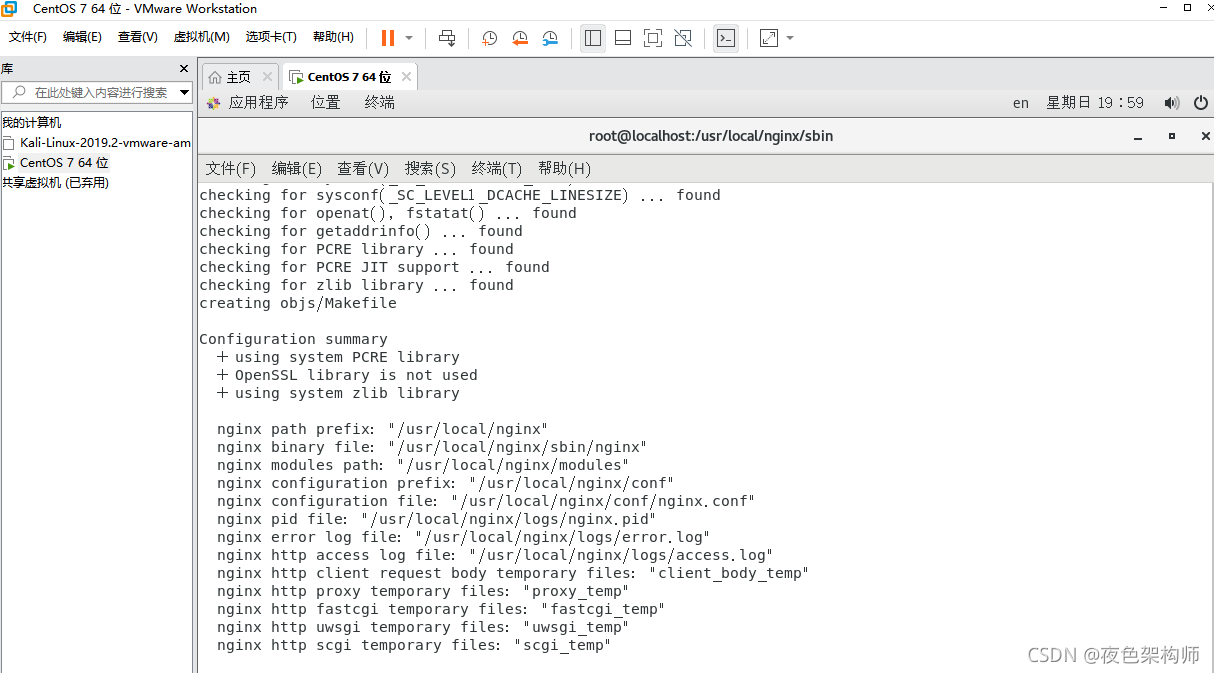This screenshot has height=673, width=1214.
Task: Click the 'creating objs/Makefile' line
Action: point(298,303)
